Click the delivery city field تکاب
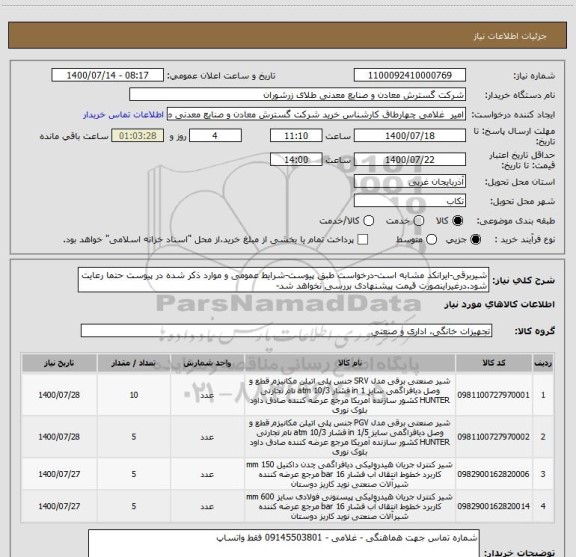Screen dimensions: 576x557 coord(410,201)
